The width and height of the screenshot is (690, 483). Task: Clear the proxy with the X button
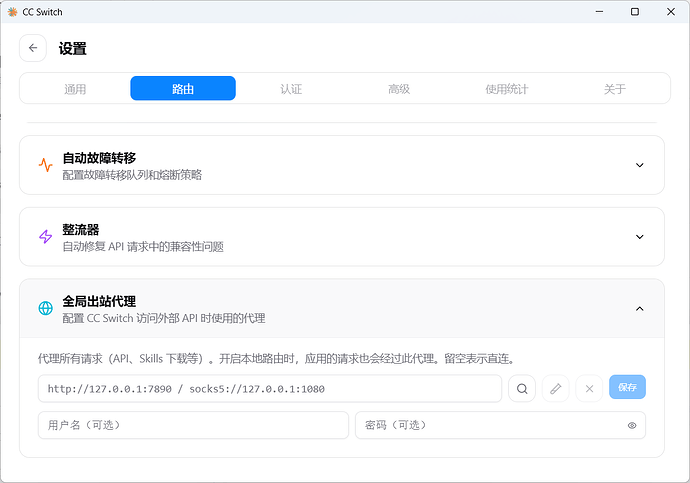tap(589, 388)
